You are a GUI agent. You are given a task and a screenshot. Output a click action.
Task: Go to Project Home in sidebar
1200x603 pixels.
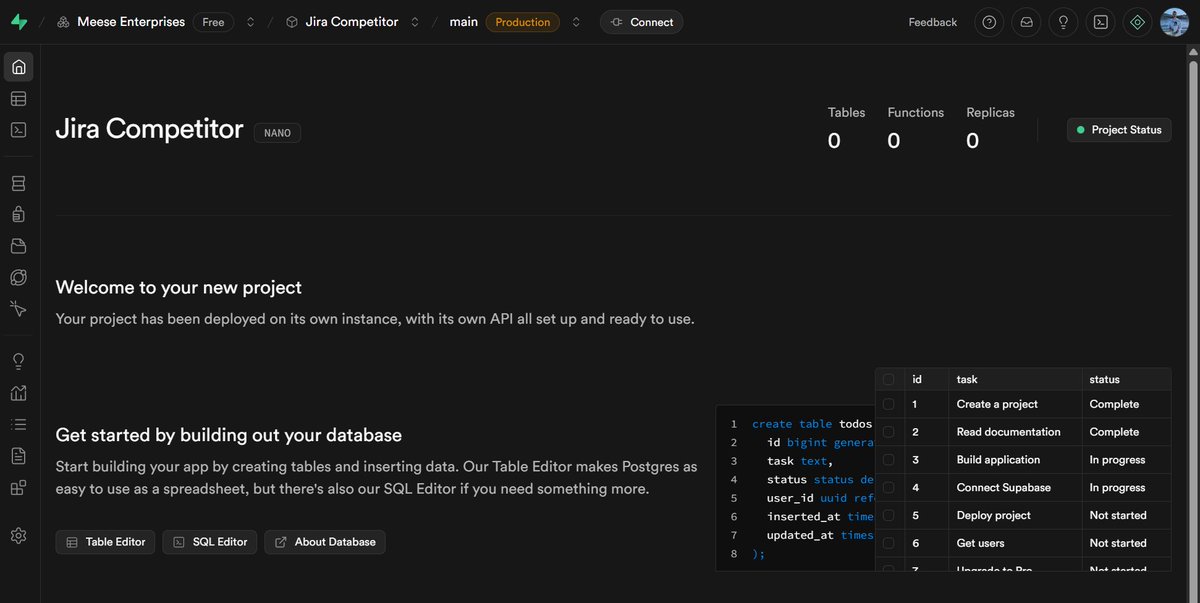(18, 68)
